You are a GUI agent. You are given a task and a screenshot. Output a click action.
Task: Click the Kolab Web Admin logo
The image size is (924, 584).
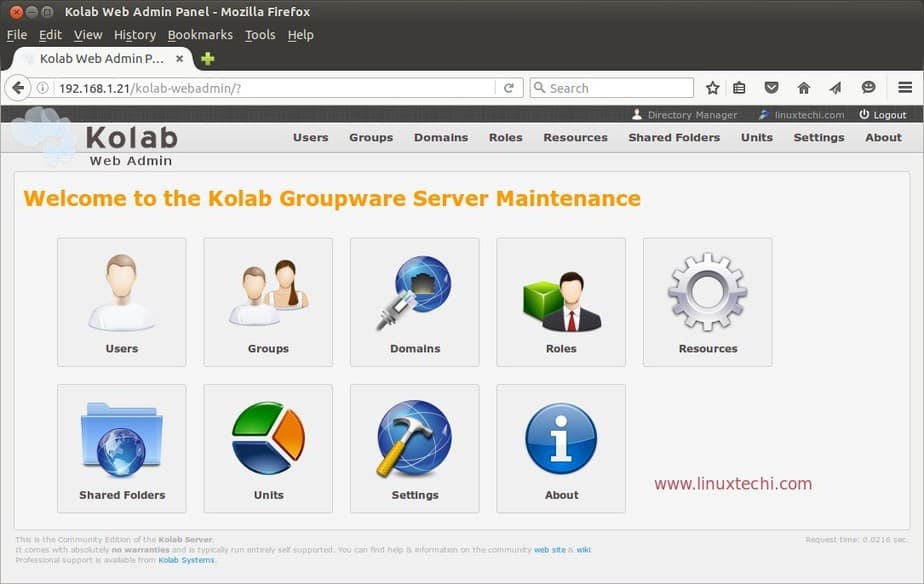(x=97, y=138)
